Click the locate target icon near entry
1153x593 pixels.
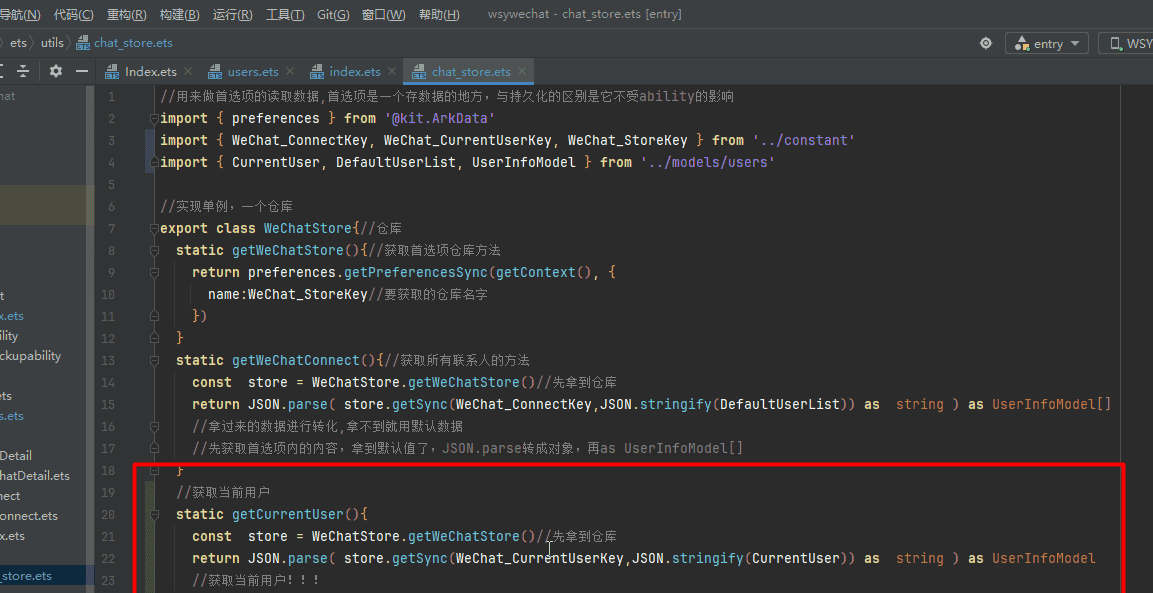[986, 43]
